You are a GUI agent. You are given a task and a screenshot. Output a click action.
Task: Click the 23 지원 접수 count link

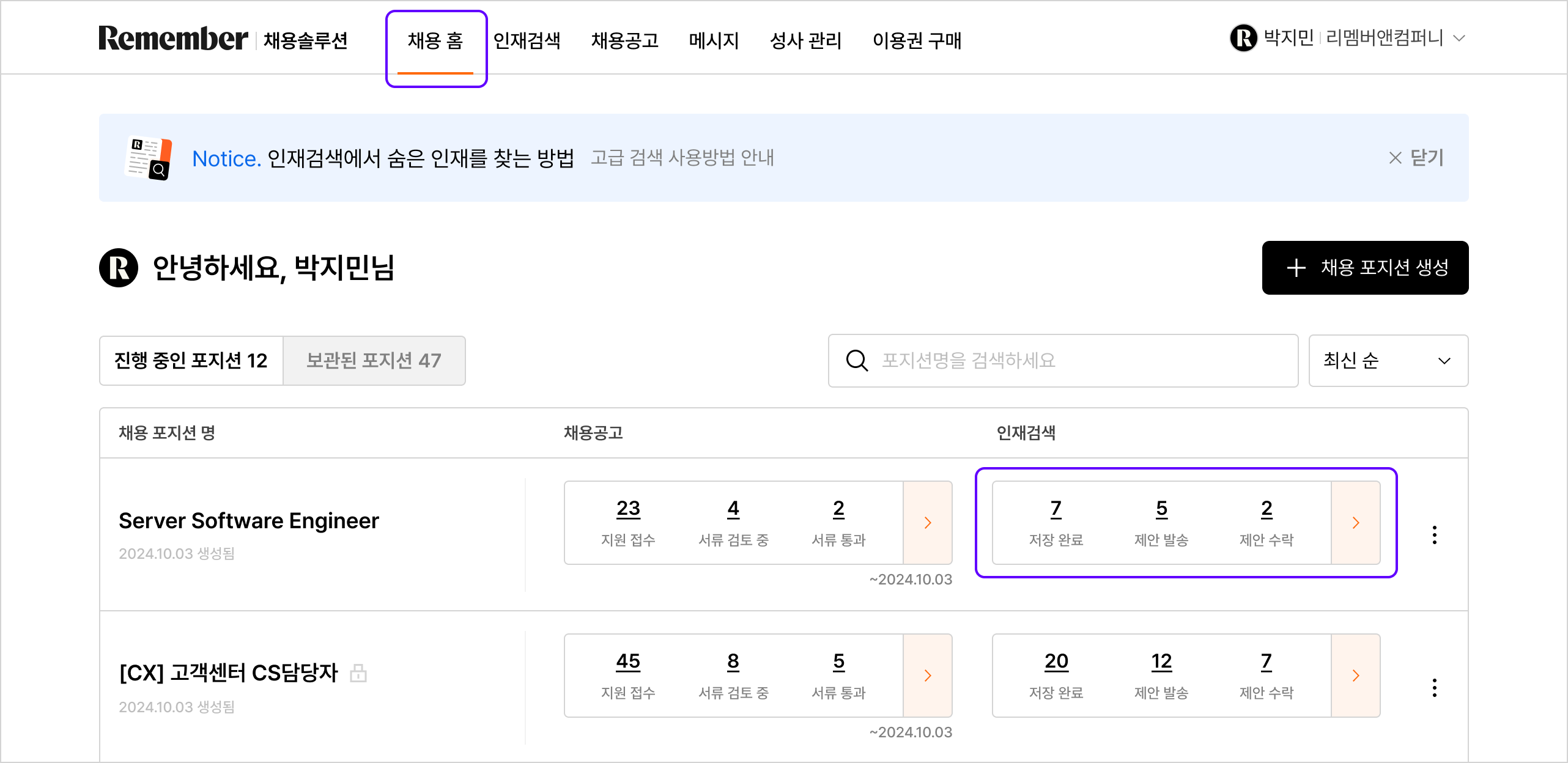tap(628, 509)
